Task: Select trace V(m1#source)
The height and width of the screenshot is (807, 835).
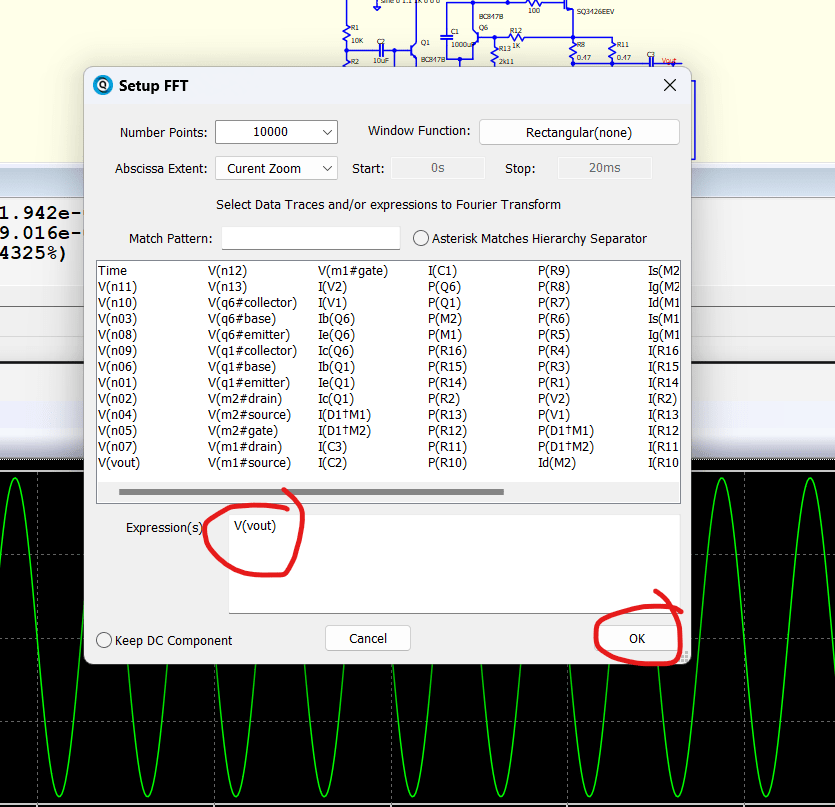Action: coord(249,462)
